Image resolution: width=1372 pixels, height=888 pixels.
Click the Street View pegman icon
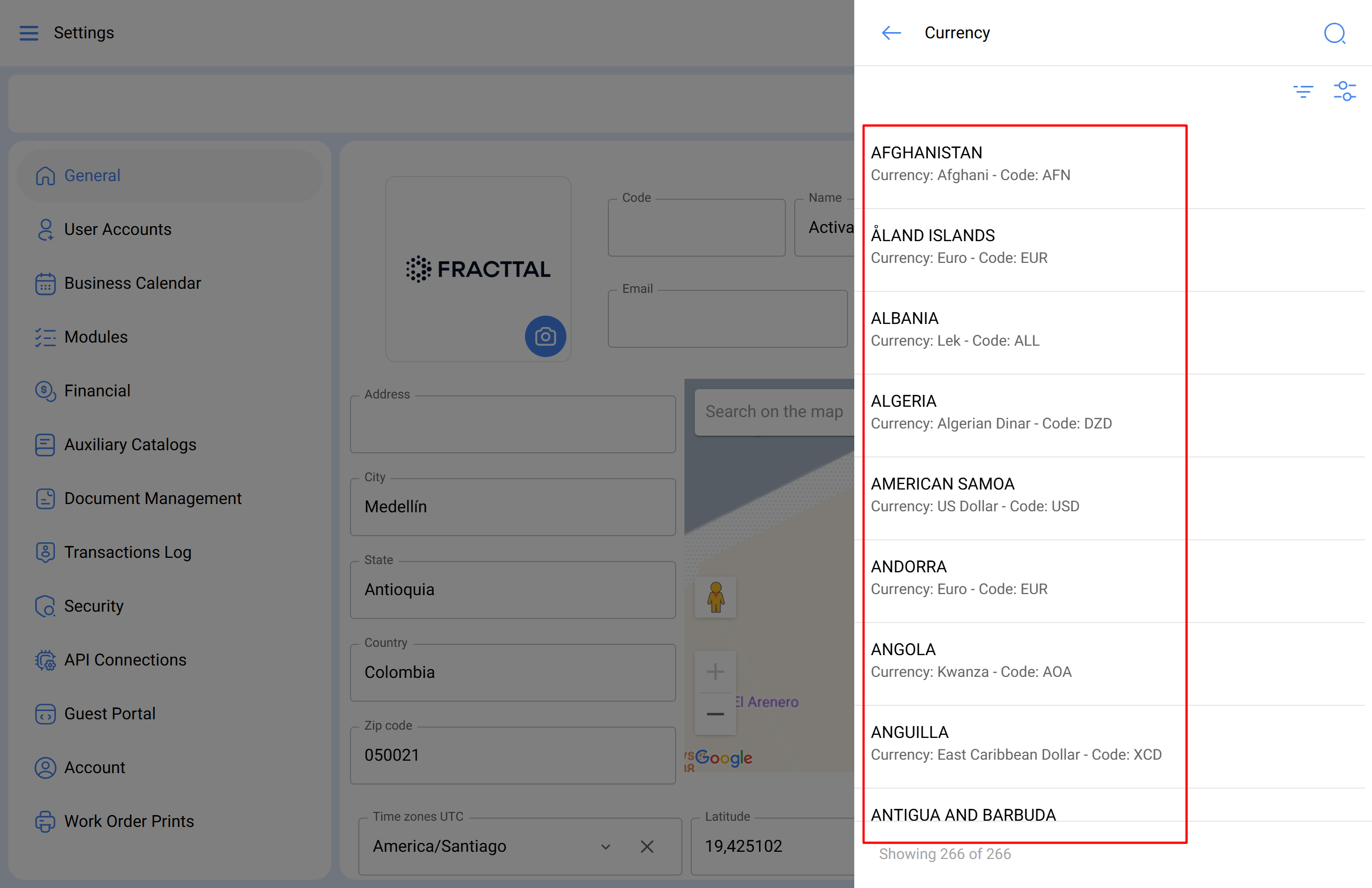[x=715, y=597]
